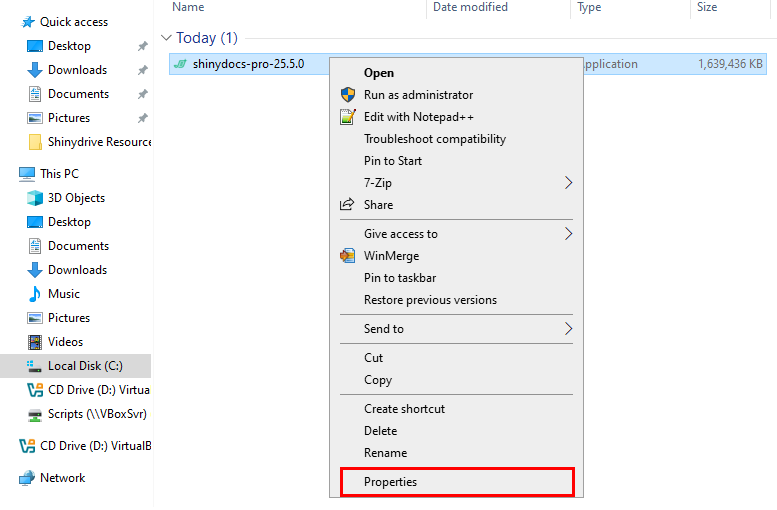Select Create shortcut menu entry
Viewport: 777px width, 510px height.
[405, 409]
